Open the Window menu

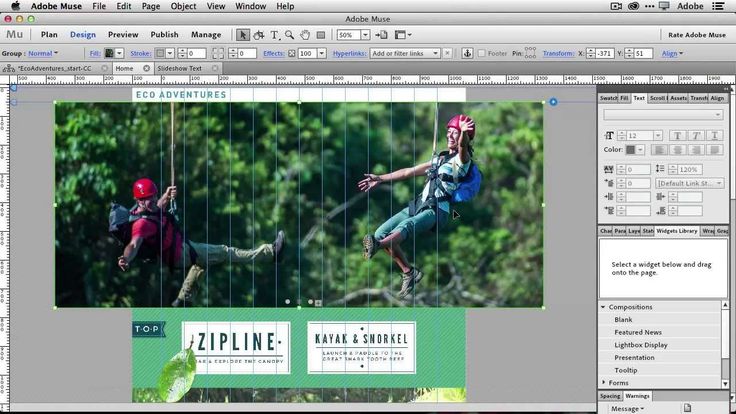tap(250, 6)
